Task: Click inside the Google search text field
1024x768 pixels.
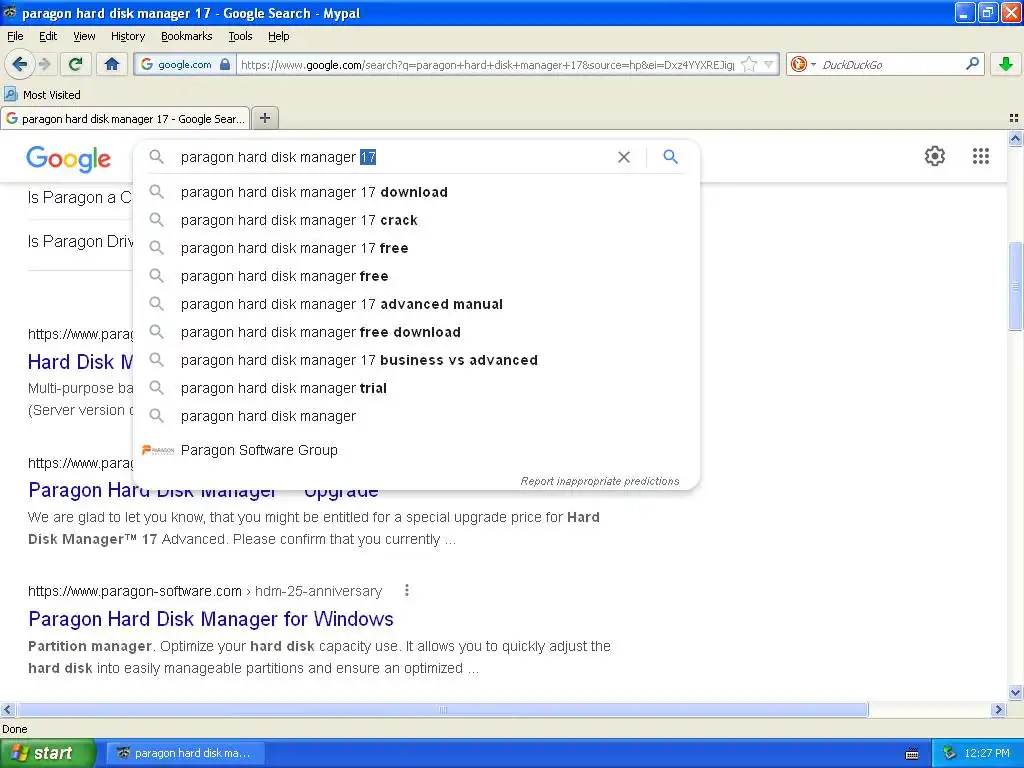Action: [392, 157]
